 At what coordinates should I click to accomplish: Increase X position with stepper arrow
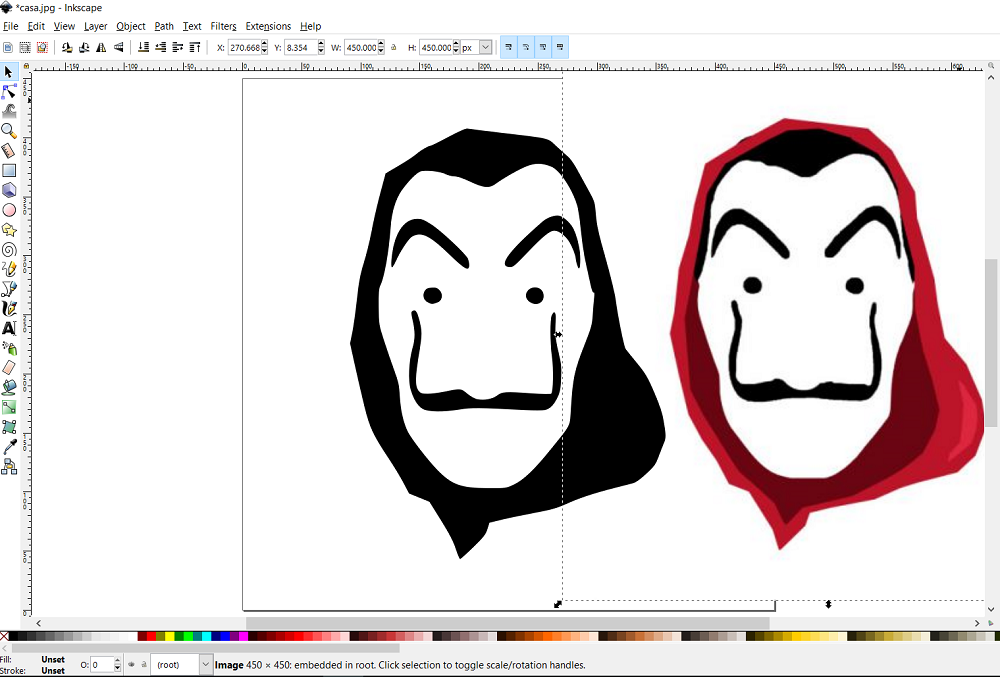(x=264, y=44)
